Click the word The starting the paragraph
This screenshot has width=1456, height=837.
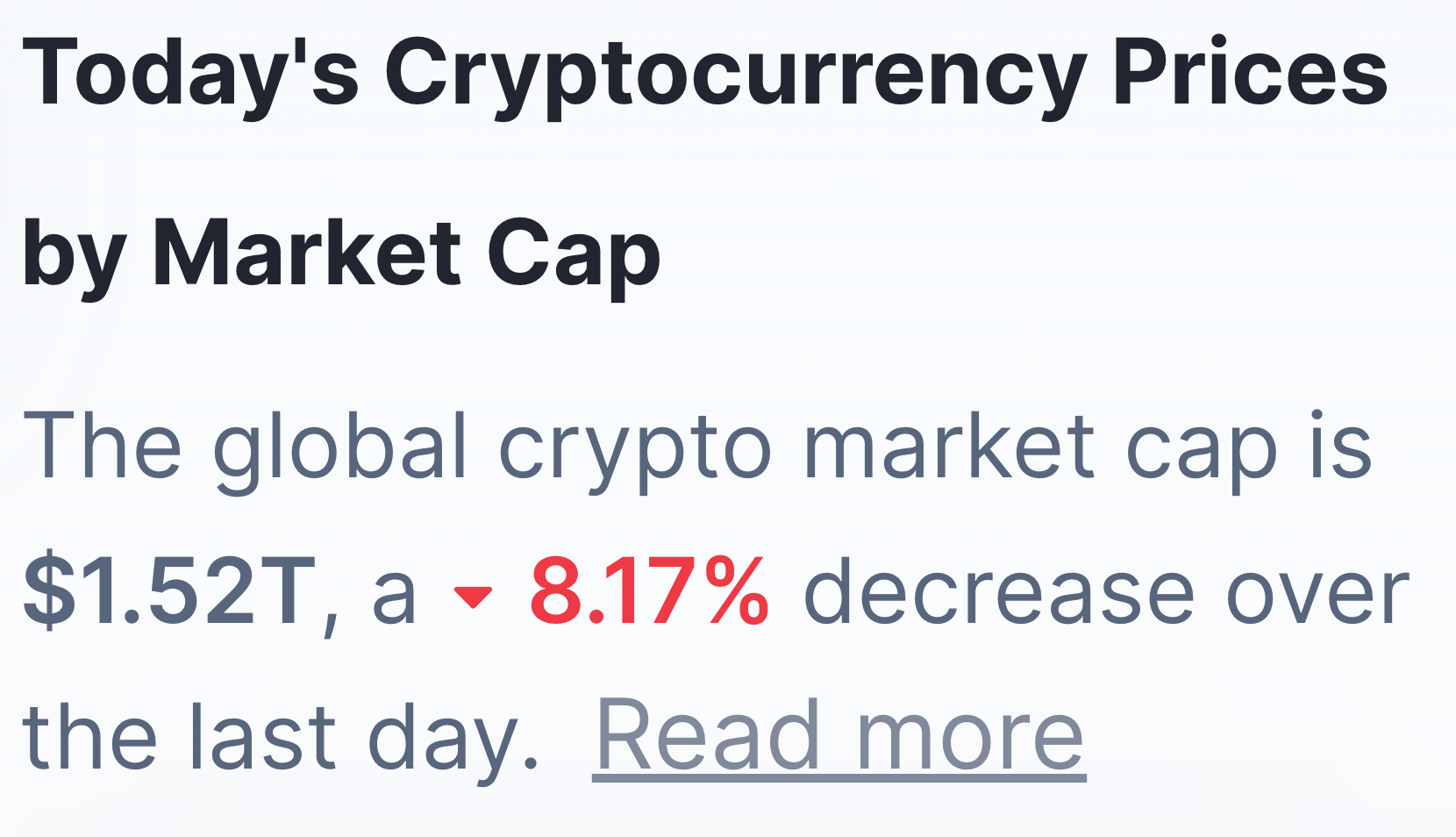pyautogui.click(x=102, y=447)
